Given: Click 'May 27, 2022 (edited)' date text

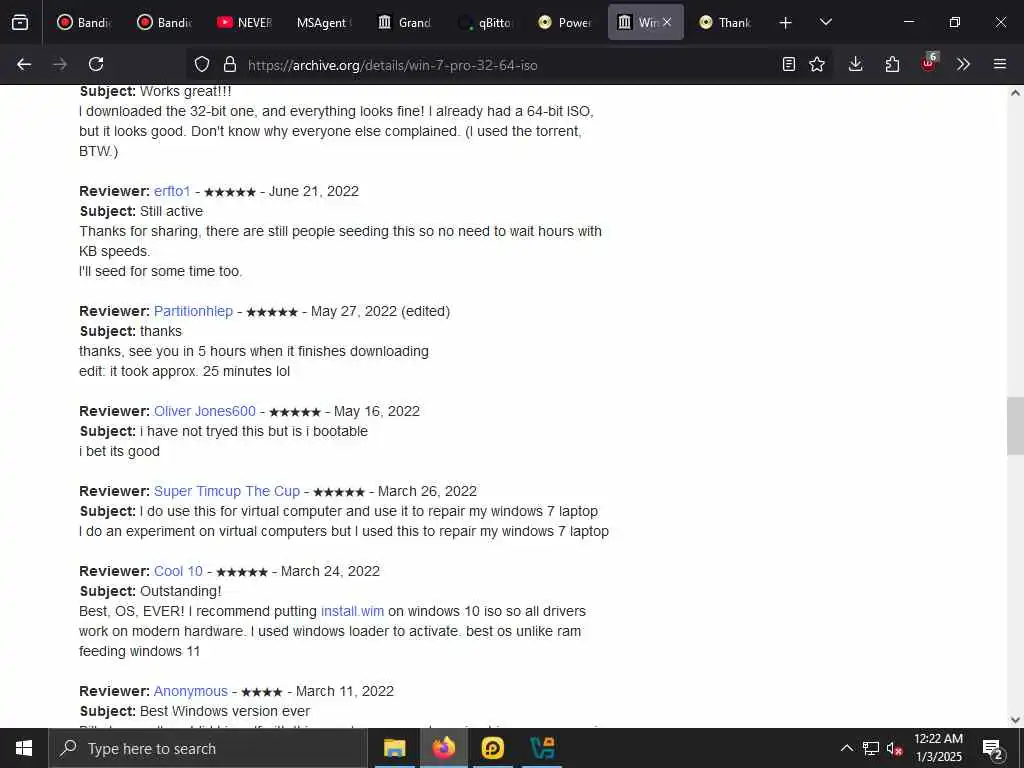Looking at the screenshot, I should (380, 312).
